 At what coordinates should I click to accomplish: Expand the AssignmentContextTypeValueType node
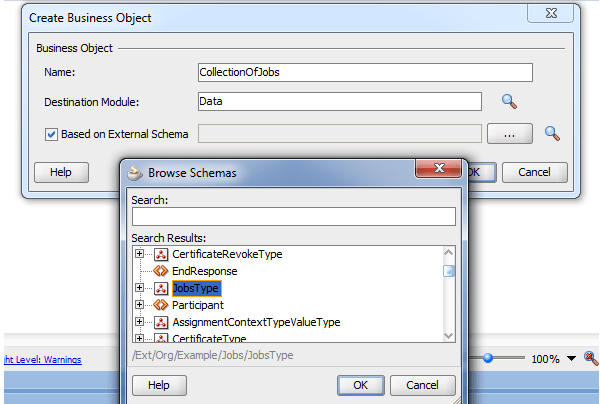tap(139, 322)
